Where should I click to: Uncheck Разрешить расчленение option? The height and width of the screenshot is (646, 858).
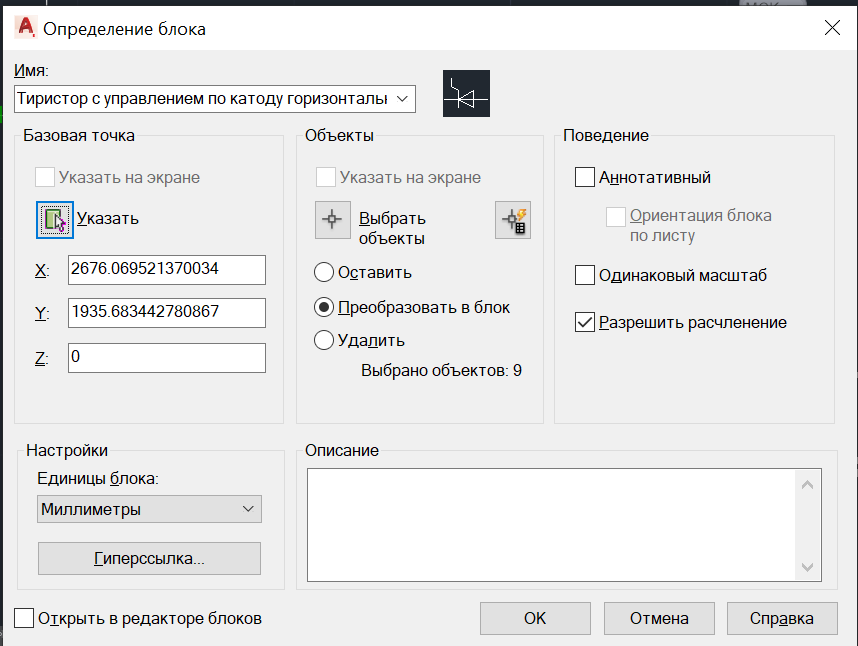click(584, 322)
